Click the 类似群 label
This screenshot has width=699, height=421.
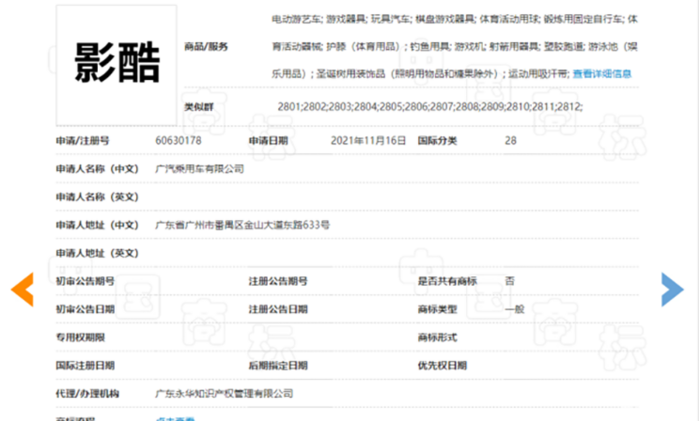click(199, 107)
